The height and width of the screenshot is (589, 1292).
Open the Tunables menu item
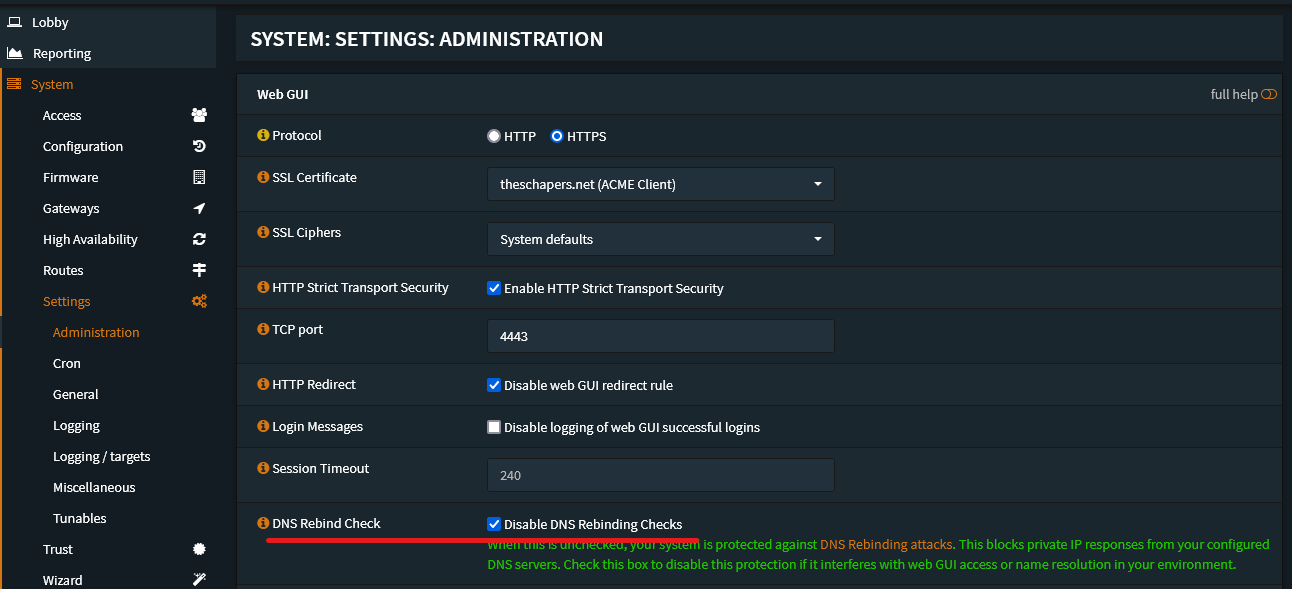[x=80, y=518]
